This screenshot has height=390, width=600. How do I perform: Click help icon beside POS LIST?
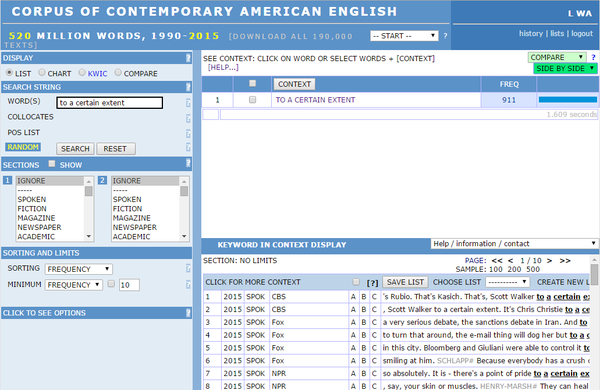[188, 133]
